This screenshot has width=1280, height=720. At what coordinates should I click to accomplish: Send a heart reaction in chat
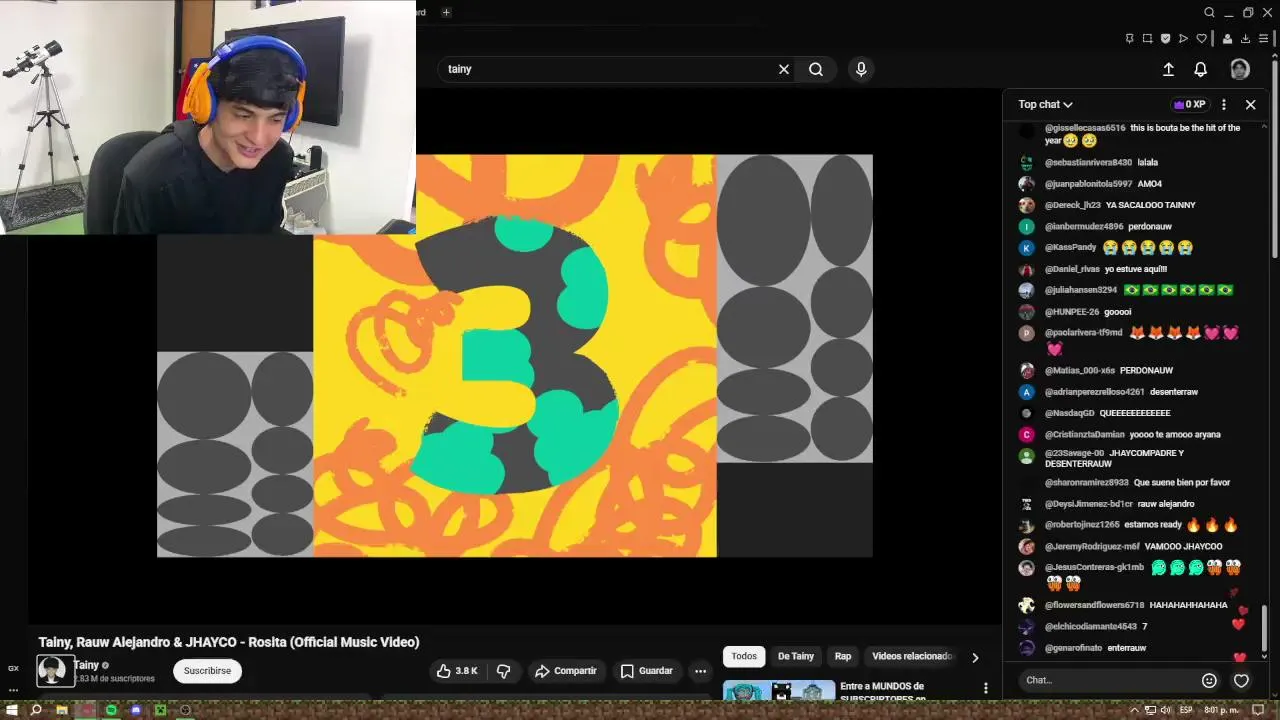[1241, 680]
